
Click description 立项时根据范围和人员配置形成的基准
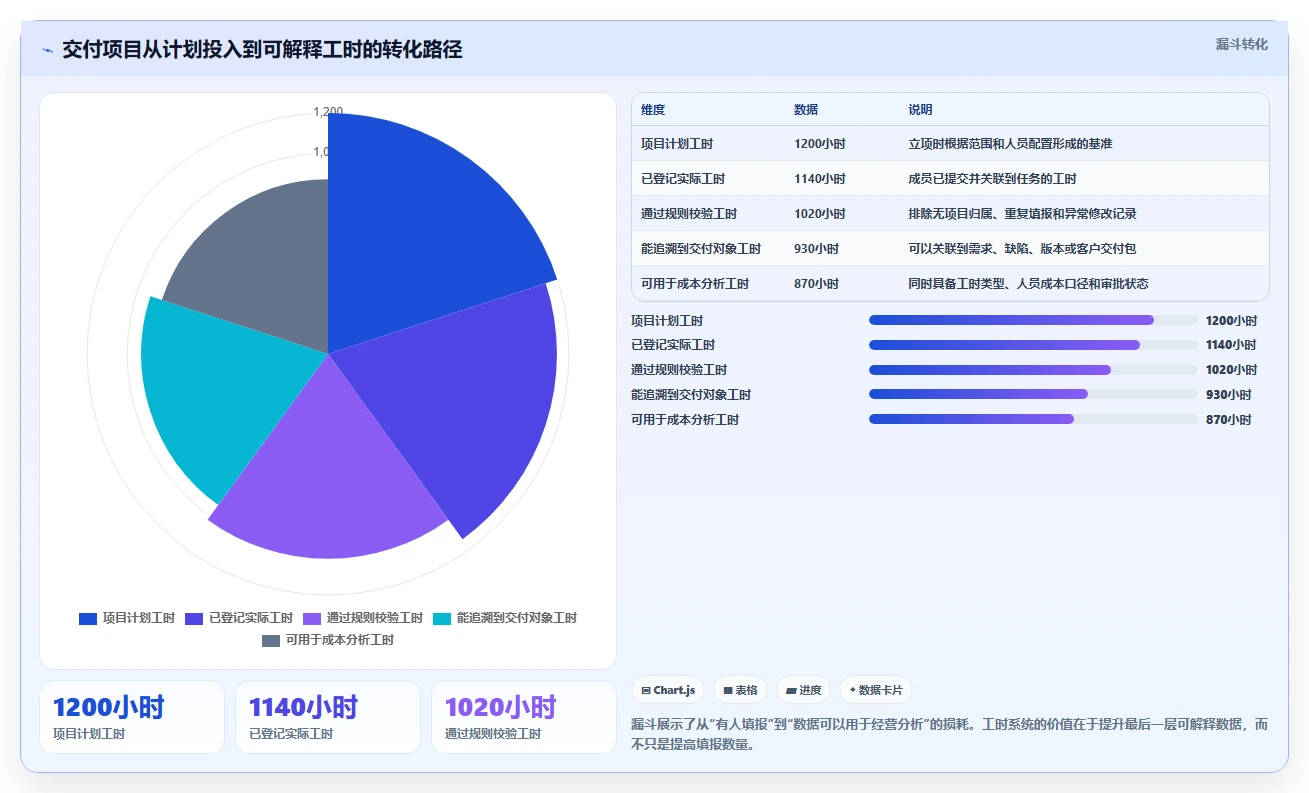(1010, 144)
